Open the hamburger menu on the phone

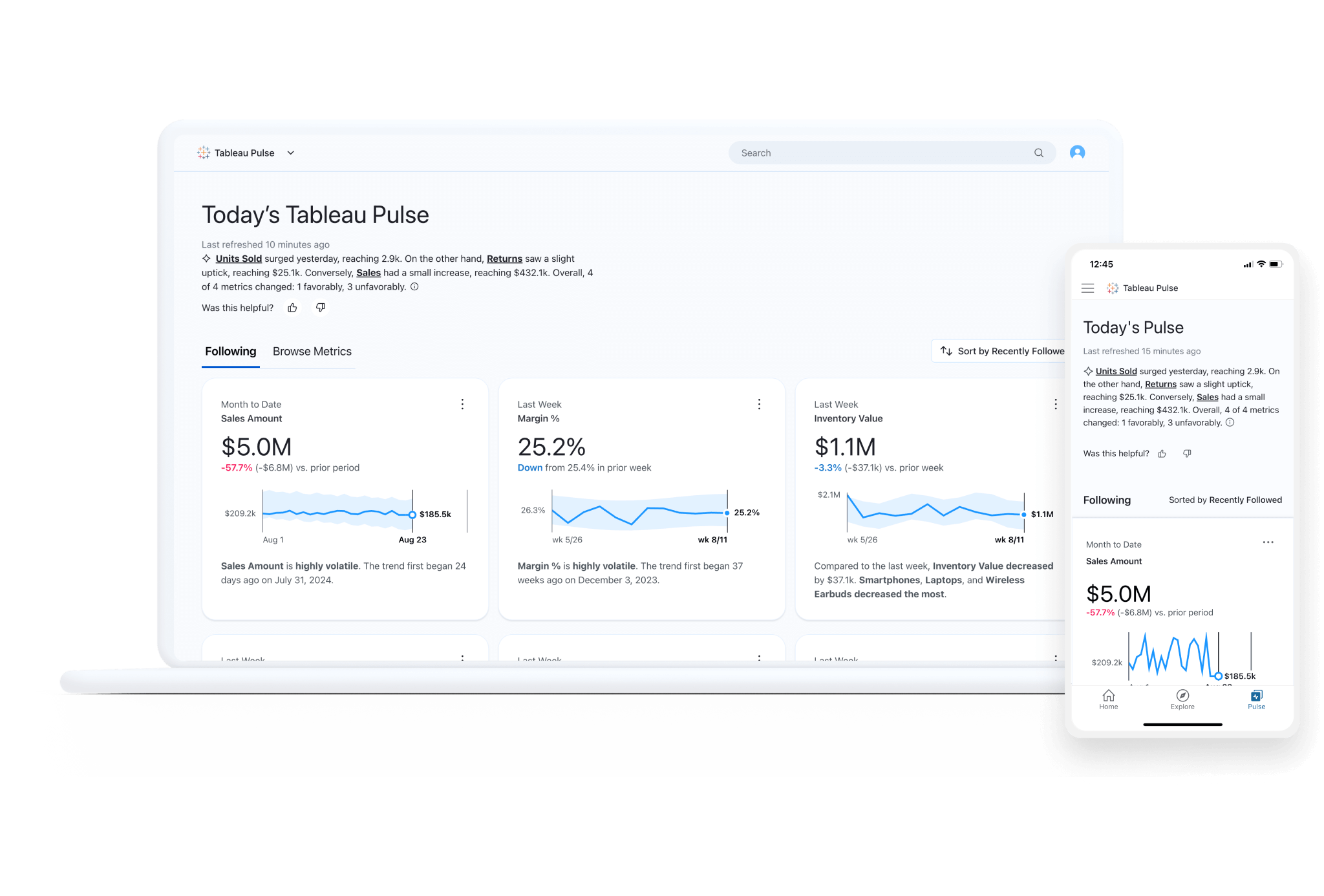(1088, 288)
